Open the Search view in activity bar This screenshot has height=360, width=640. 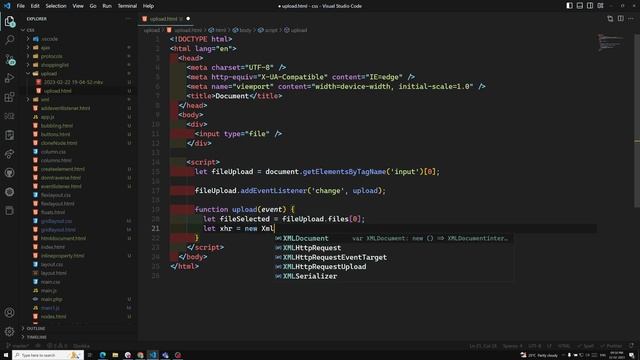pyautogui.click(x=9, y=40)
